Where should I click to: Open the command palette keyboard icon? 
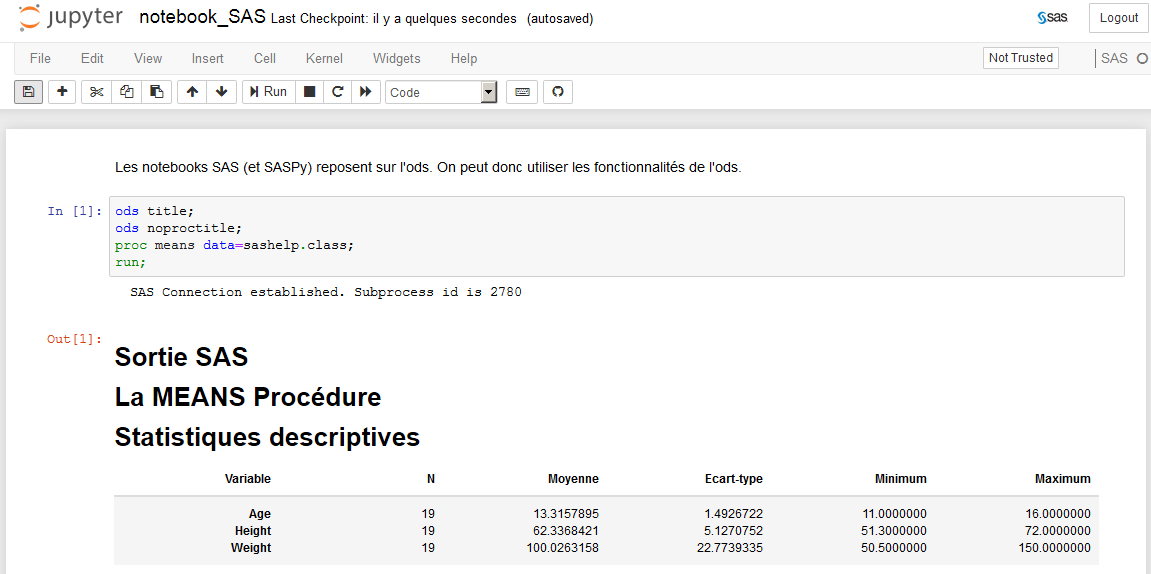tap(522, 92)
